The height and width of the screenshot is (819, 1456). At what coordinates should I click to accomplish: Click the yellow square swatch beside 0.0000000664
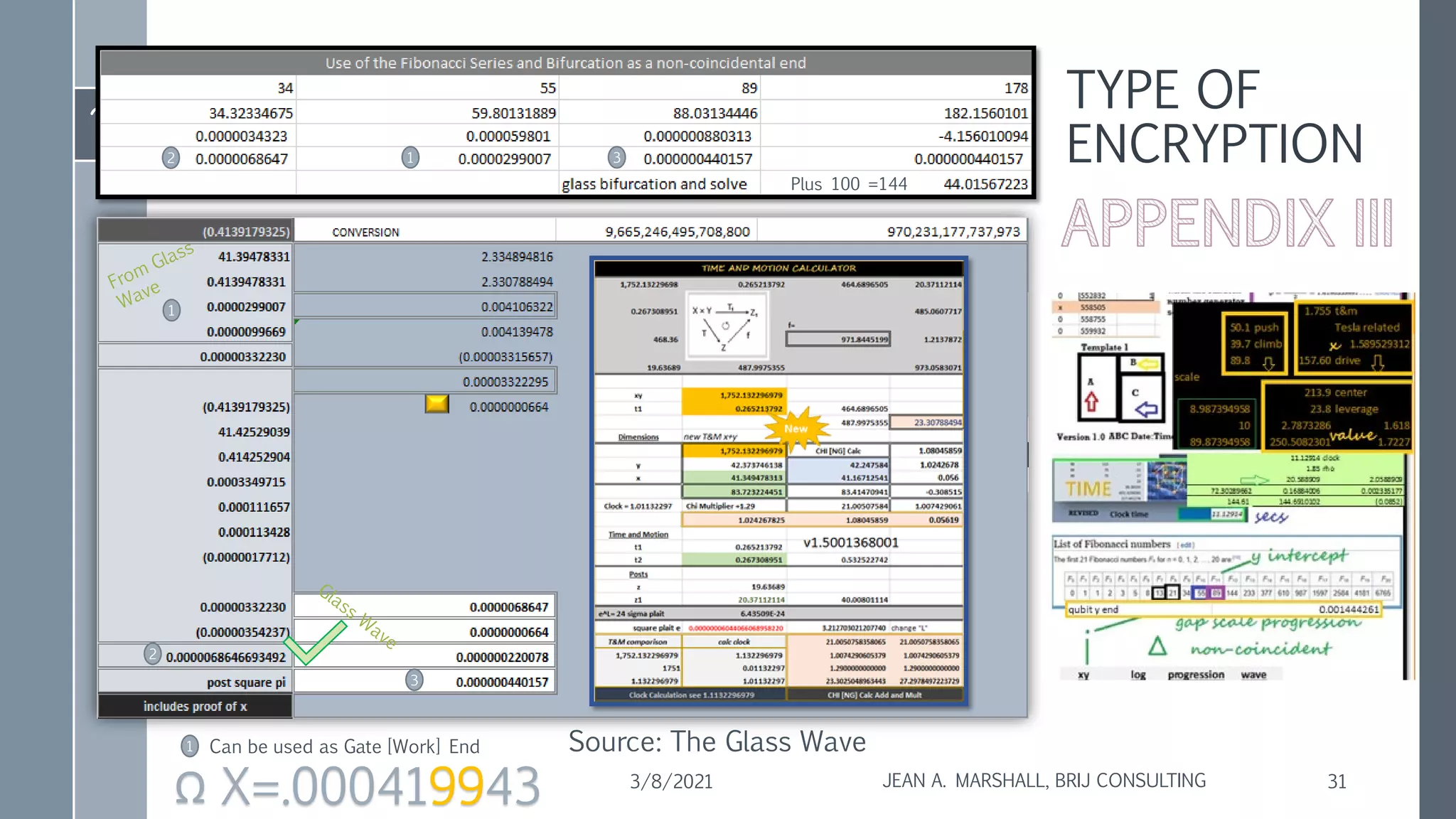[x=437, y=405]
